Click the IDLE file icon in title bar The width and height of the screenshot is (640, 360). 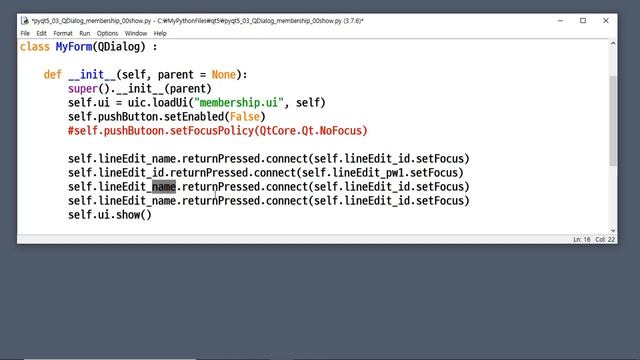pos(25,20)
